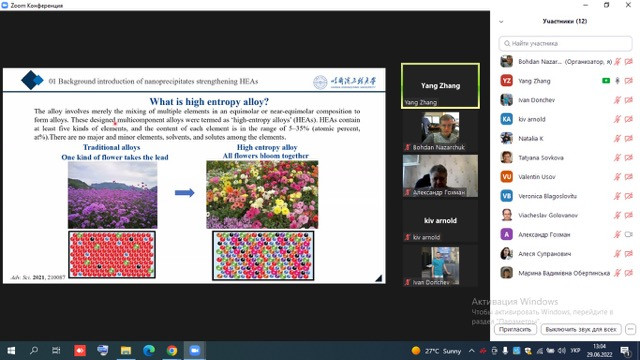
Task: Click Марина Вадимівна Оберлинська's camera-off icon
Action: pyautogui.click(x=629, y=273)
